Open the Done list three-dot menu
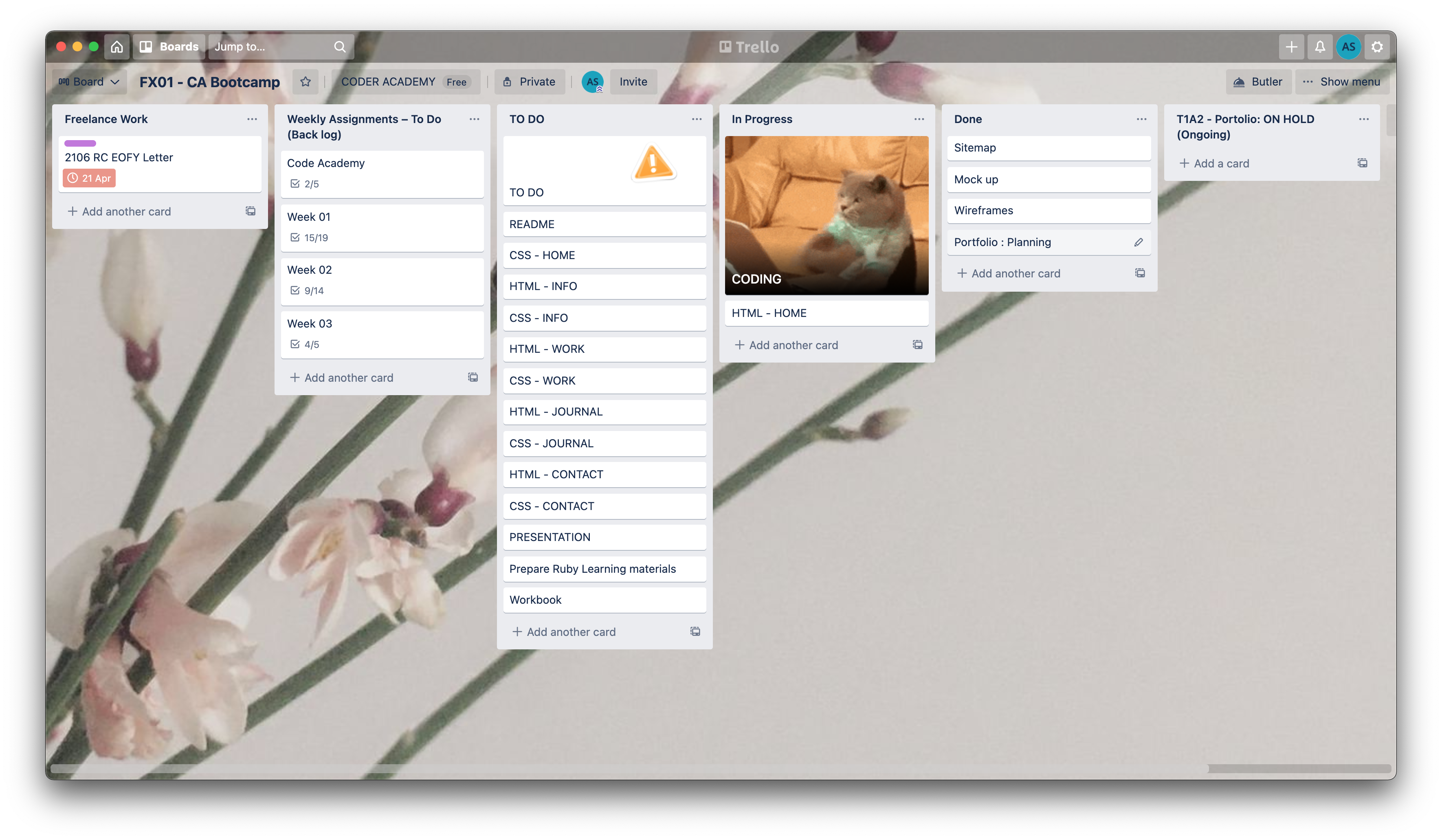The width and height of the screenshot is (1442, 840). point(1141,119)
